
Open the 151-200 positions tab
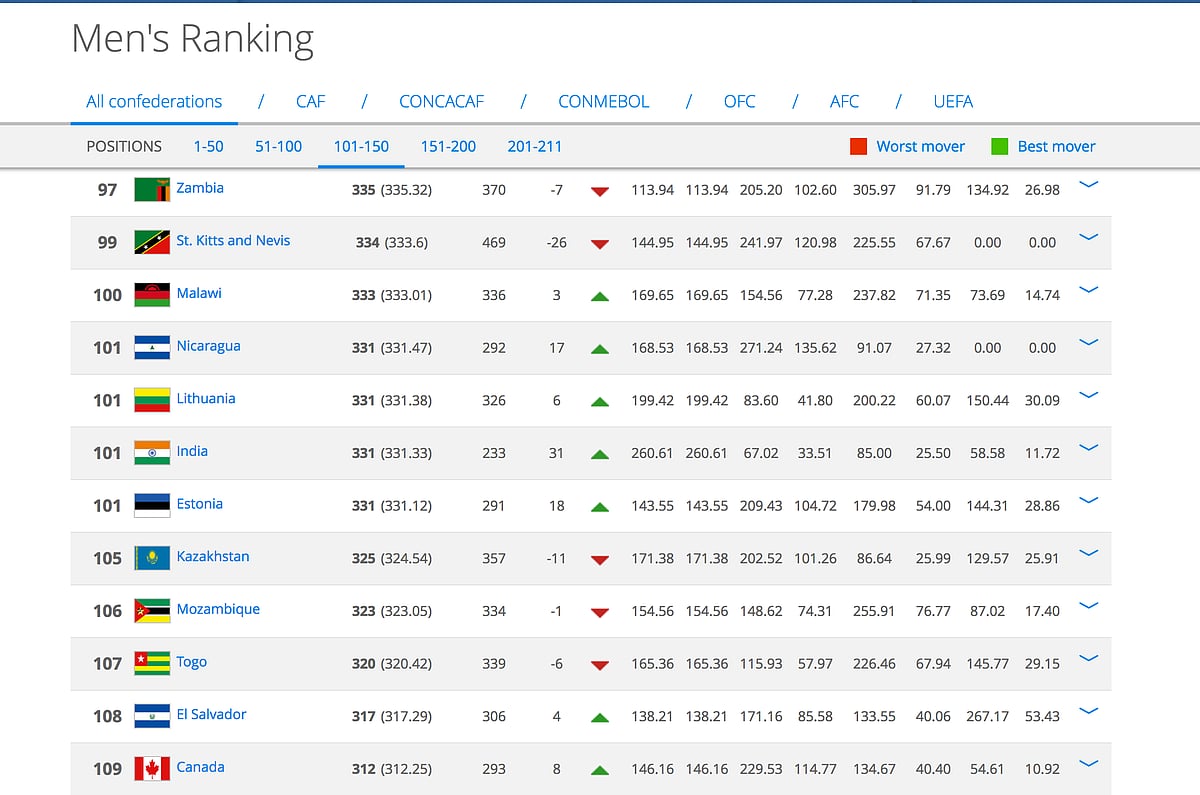[447, 146]
